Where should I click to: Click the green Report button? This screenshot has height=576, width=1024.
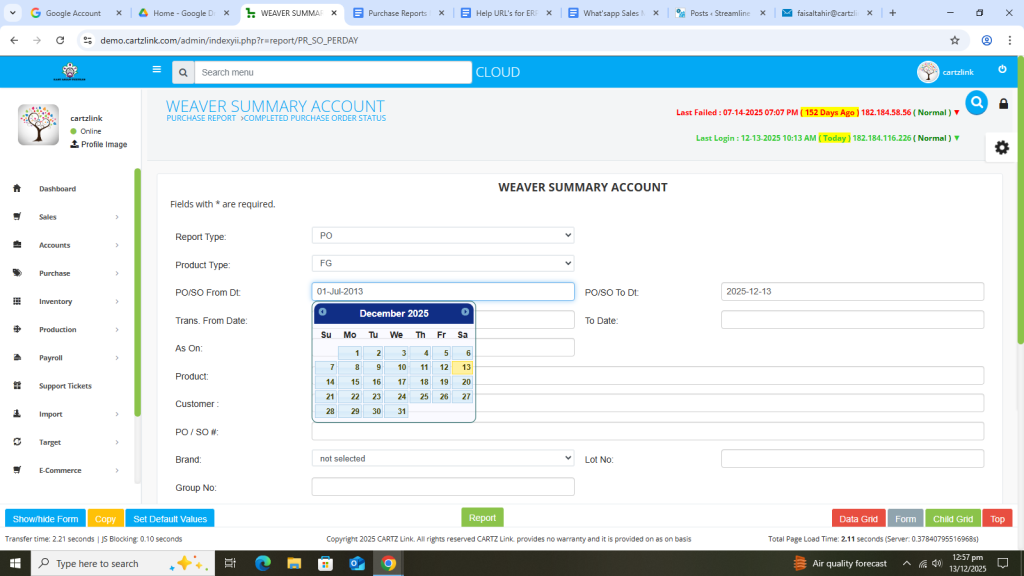[482, 518]
